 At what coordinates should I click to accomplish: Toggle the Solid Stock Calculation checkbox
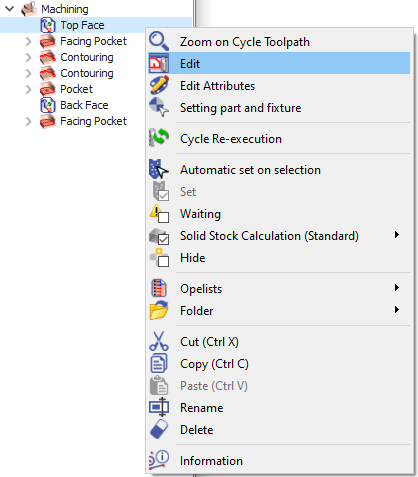pos(163,239)
